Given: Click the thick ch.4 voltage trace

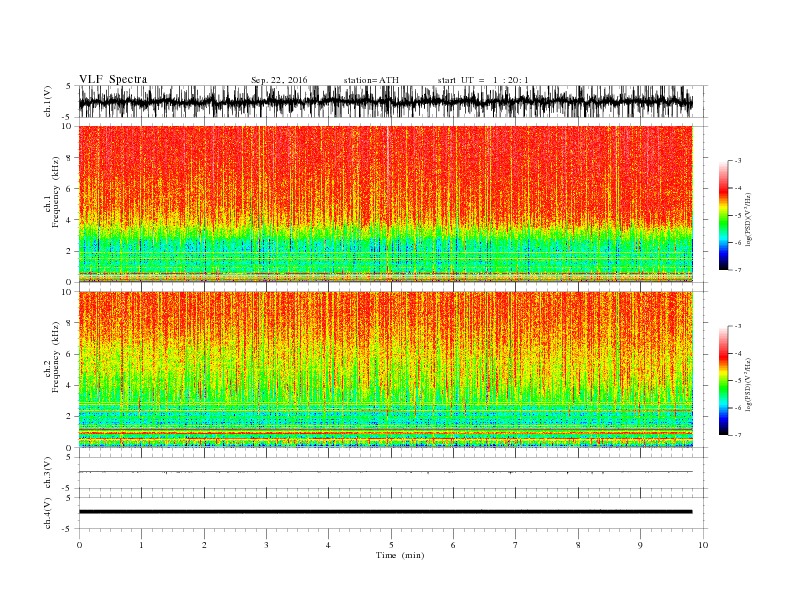Looking at the screenshot, I should (x=385, y=512).
